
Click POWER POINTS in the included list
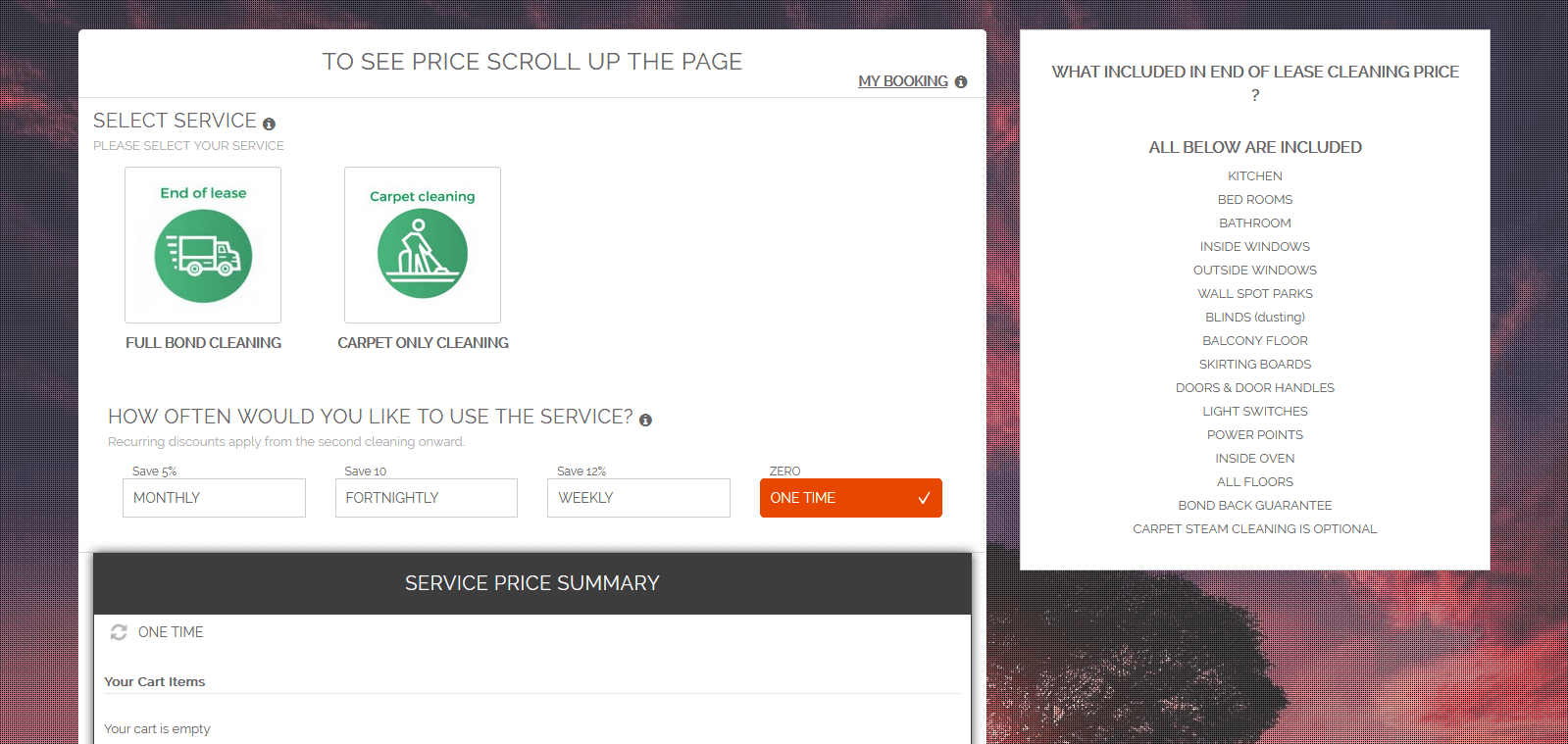(1255, 435)
